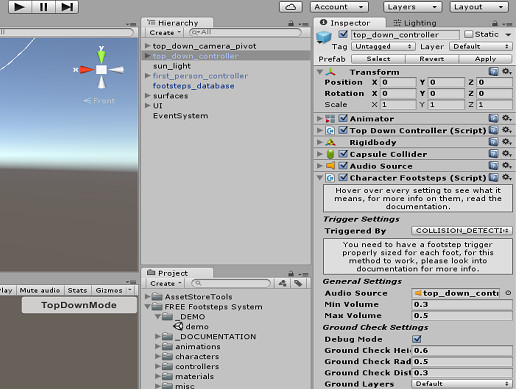Click the center cube of the scene gizmo
The image size is (516, 389).
point(101,70)
